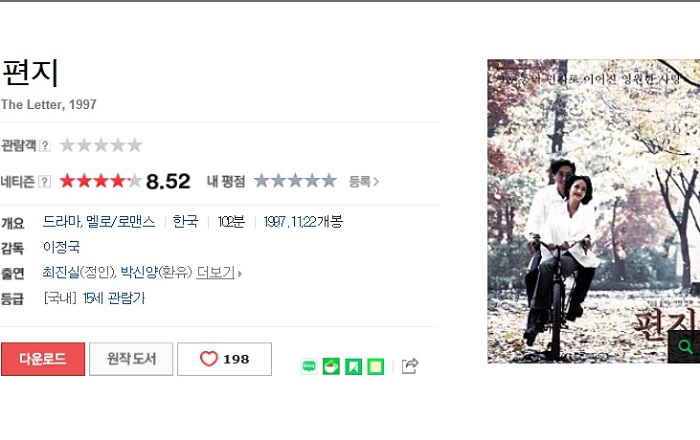Open director 이정국 link
Image resolution: width=700 pixels, height=440 pixels.
coord(62,247)
